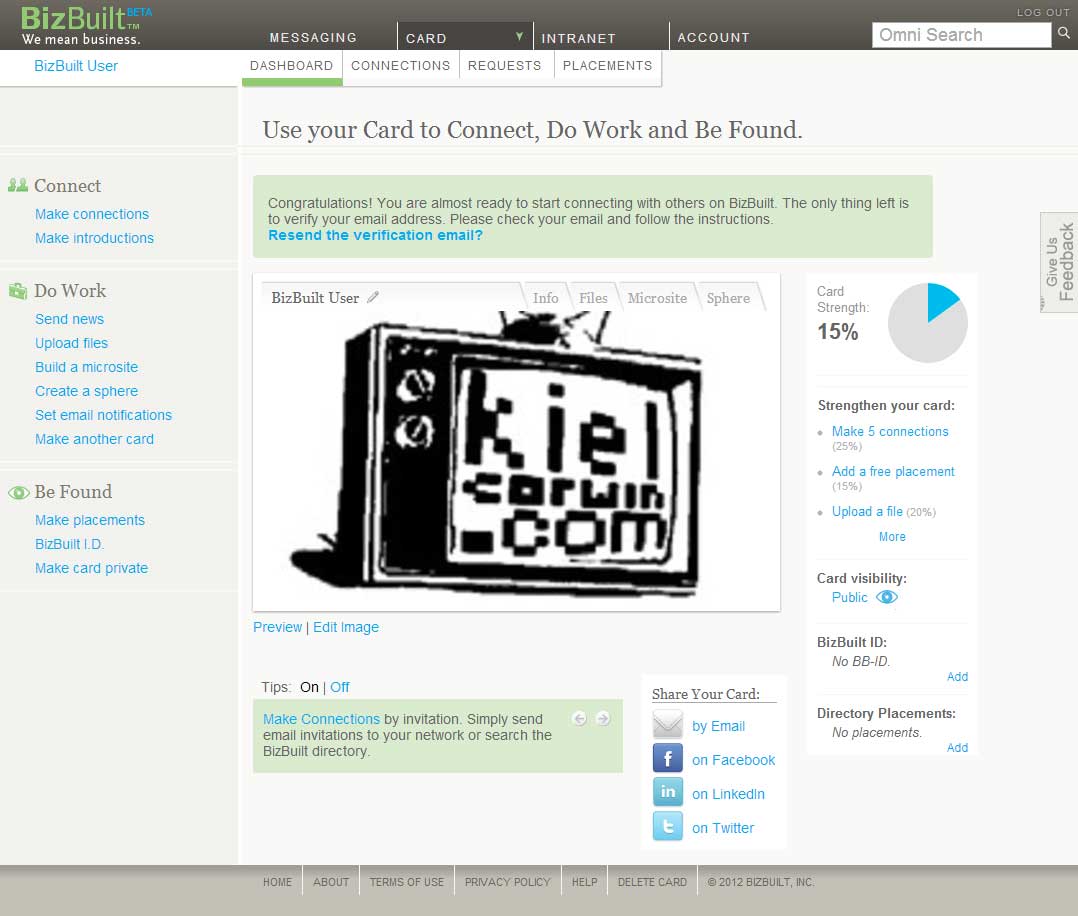Click BizBuilt User profile name link

(x=76, y=66)
